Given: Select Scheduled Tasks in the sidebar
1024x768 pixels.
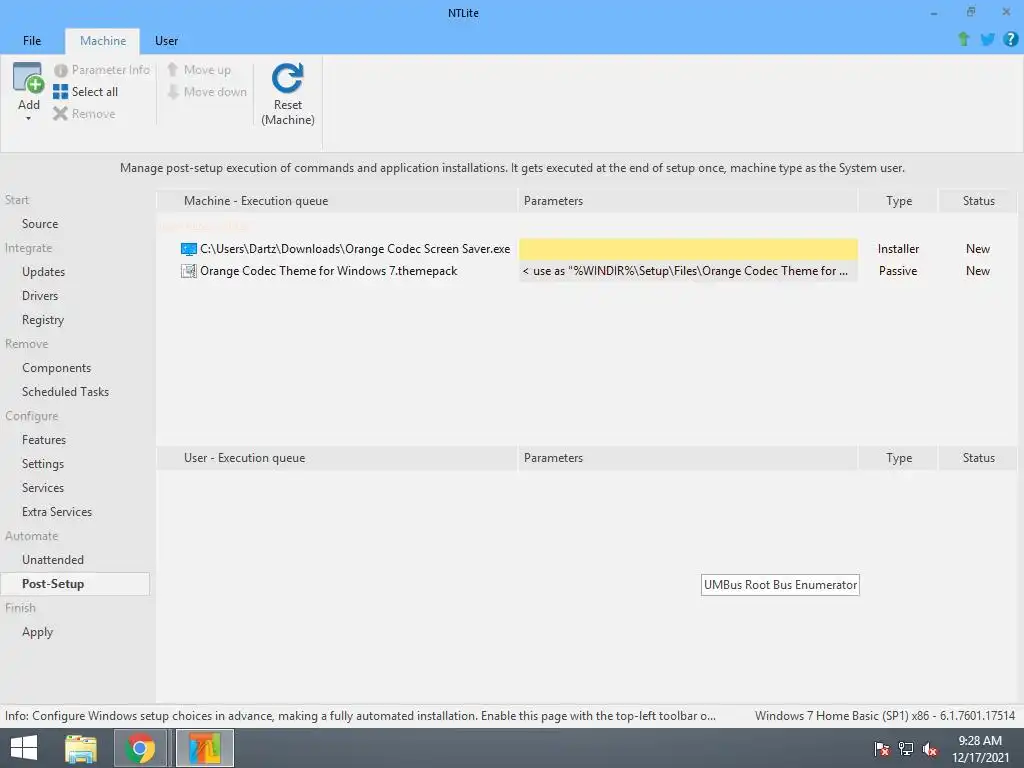Looking at the screenshot, I should [x=65, y=392].
